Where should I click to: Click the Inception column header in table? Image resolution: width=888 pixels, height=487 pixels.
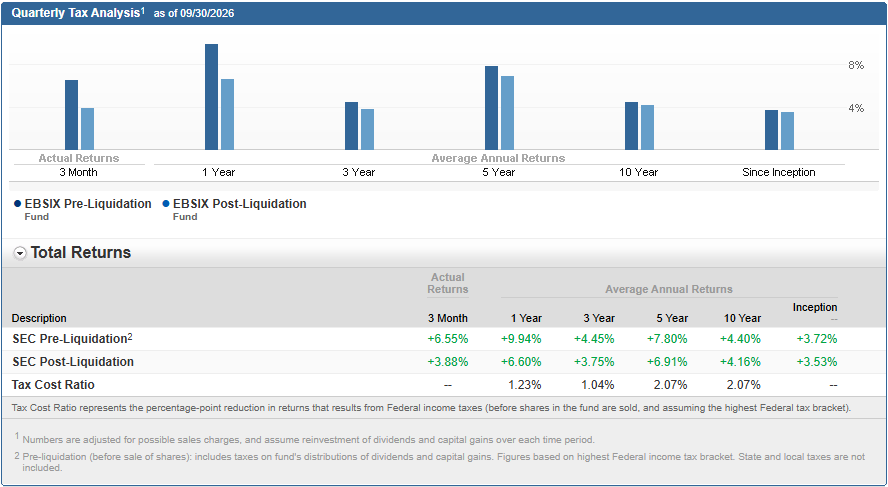point(815,307)
